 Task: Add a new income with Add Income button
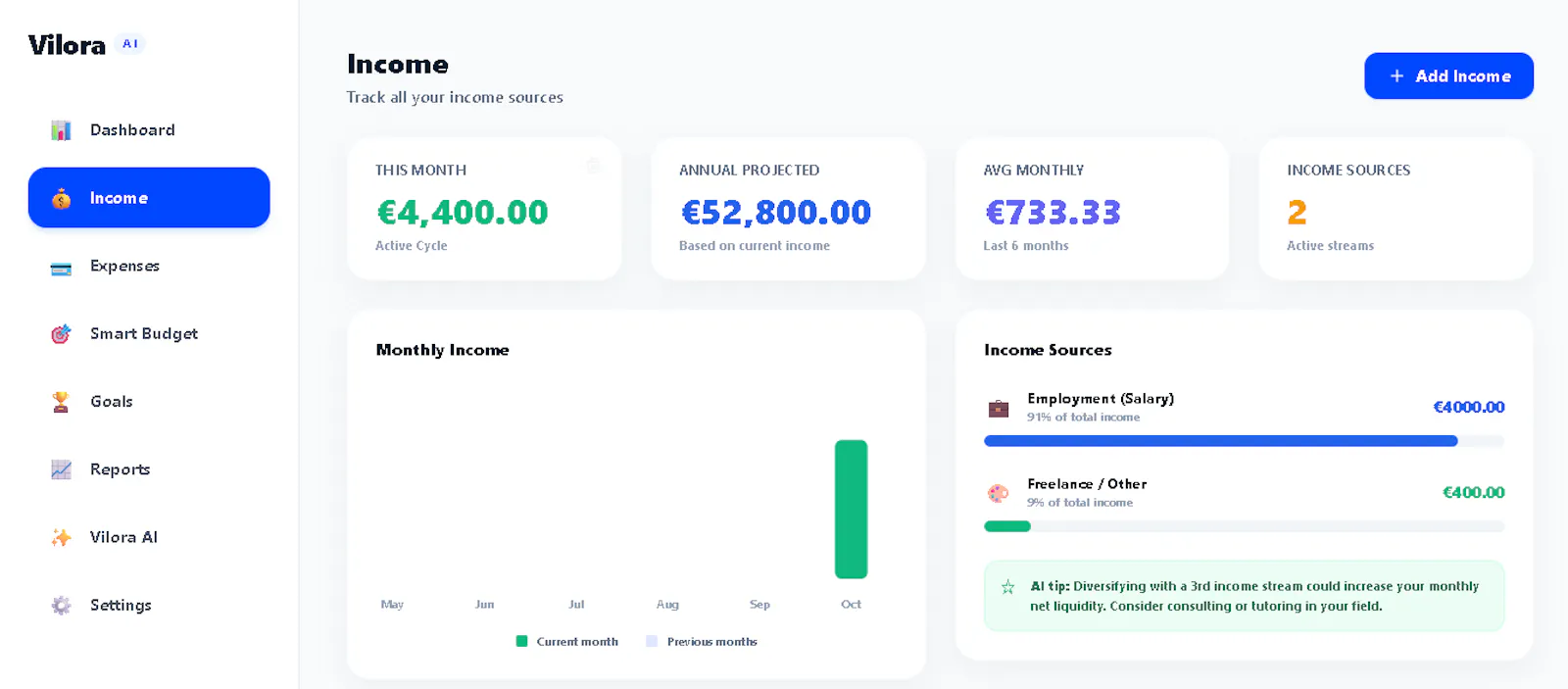point(1448,75)
